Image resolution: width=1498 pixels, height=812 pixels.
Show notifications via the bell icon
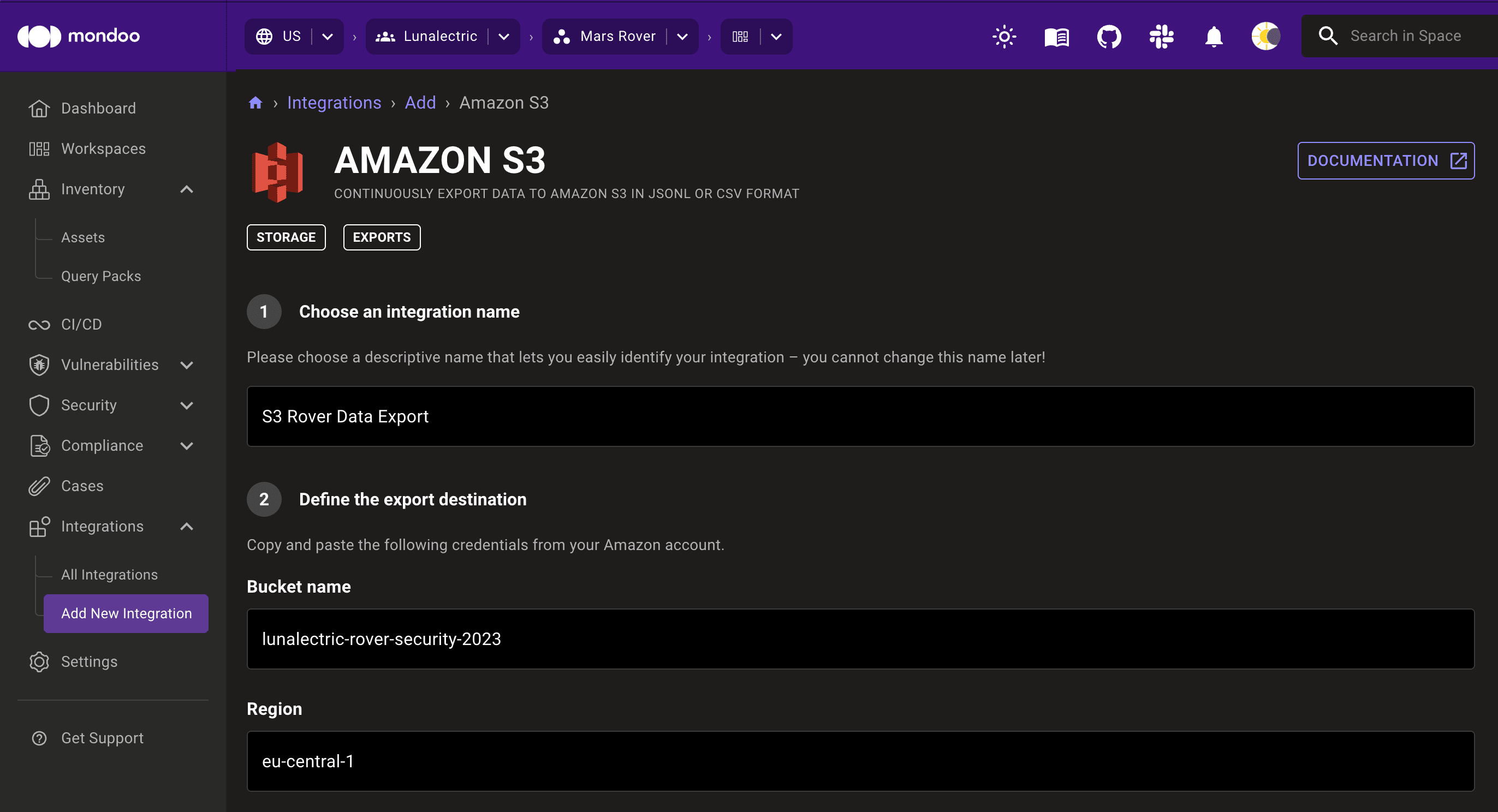[1214, 36]
